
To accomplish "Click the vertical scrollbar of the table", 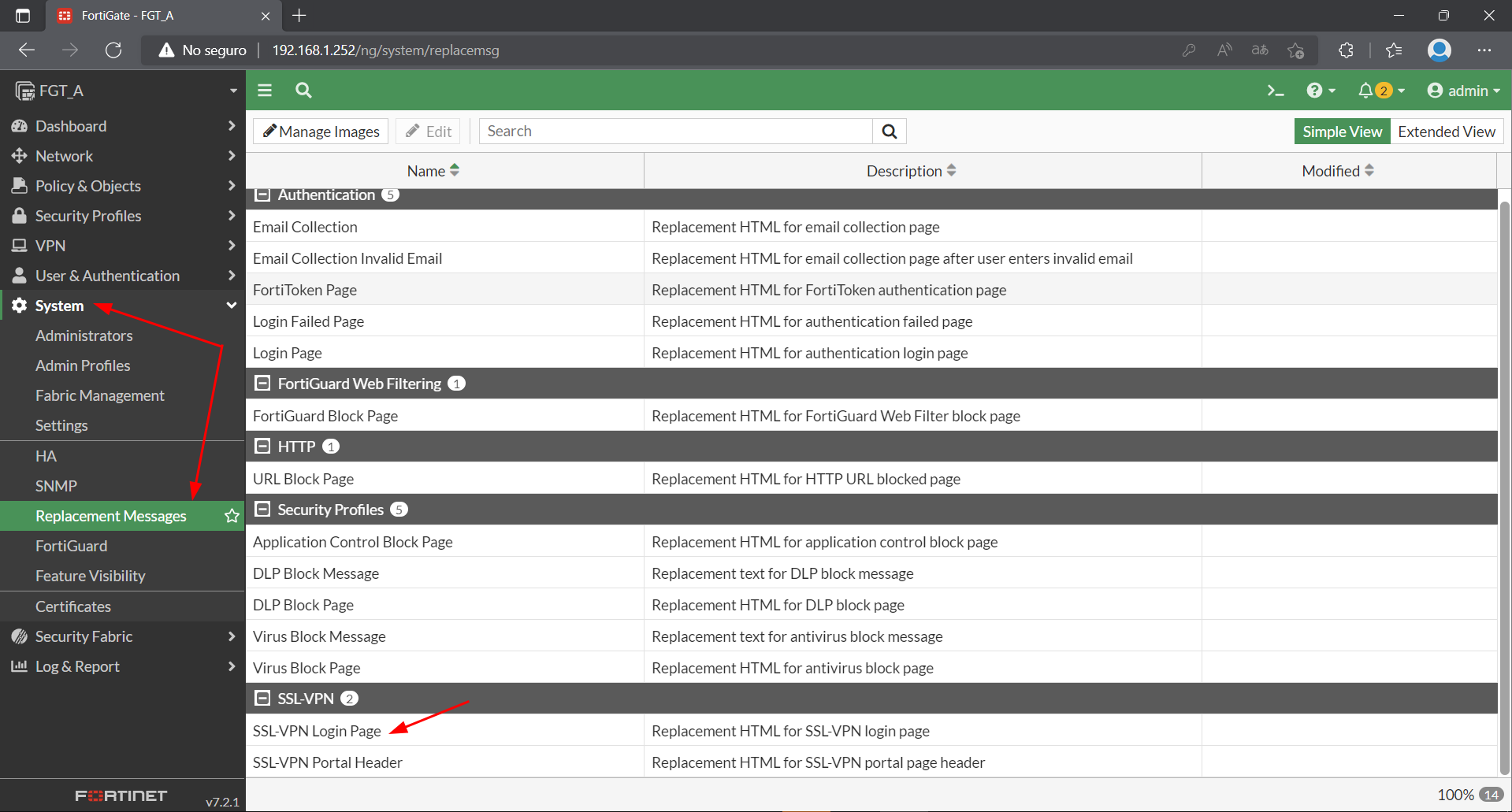I will point(1504,473).
